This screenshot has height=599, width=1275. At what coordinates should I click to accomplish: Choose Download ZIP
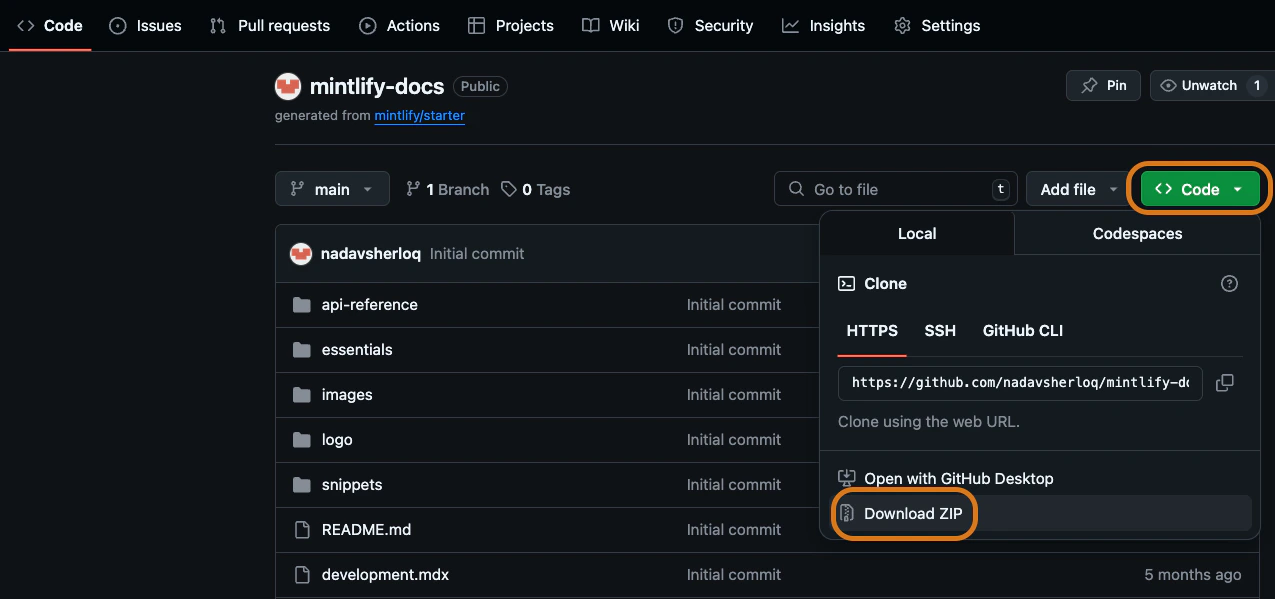click(1041, 514)
